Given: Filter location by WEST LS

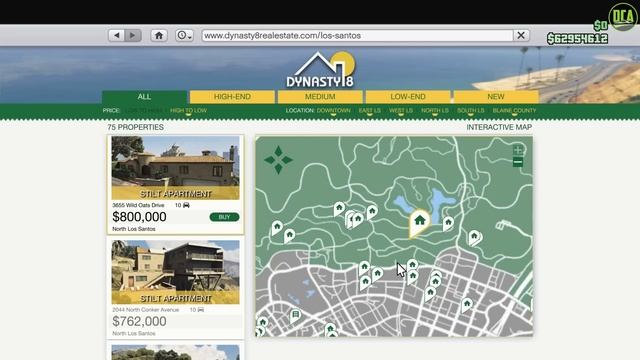Looking at the screenshot, I should click(400, 111).
